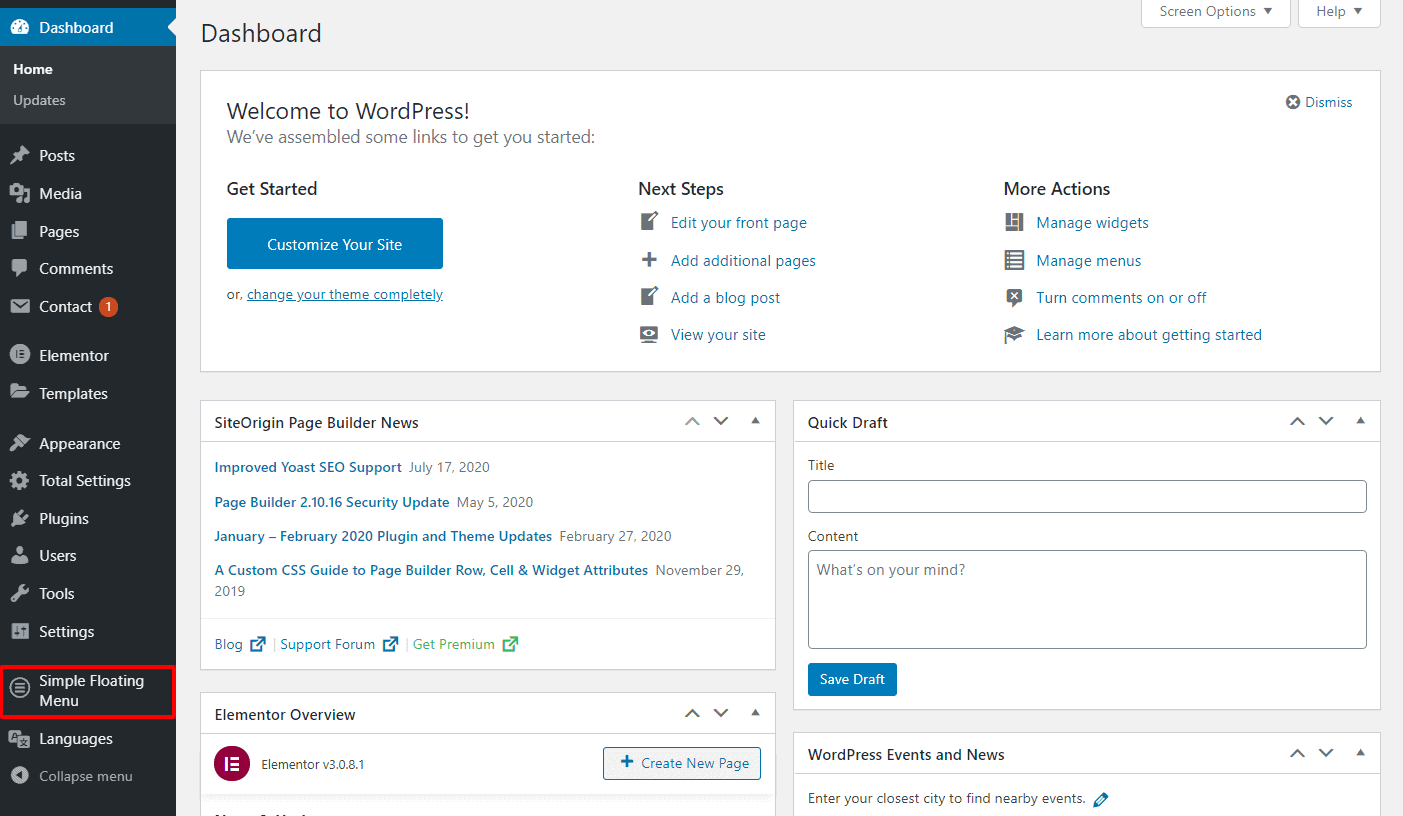Toggle the Quick Draft panel closed

point(1360,421)
